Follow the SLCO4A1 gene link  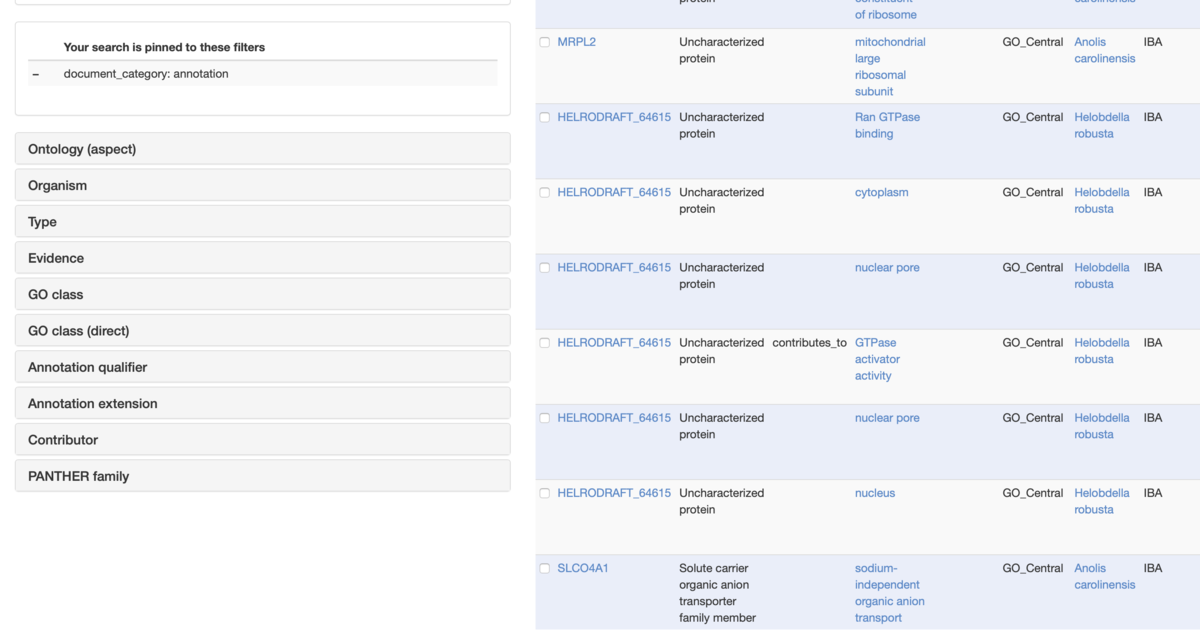point(583,568)
